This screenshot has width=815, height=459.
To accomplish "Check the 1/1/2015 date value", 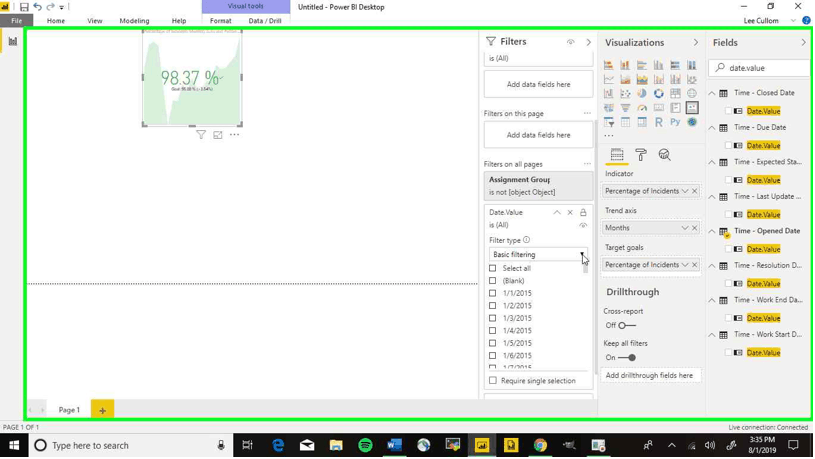I will 492,293.
